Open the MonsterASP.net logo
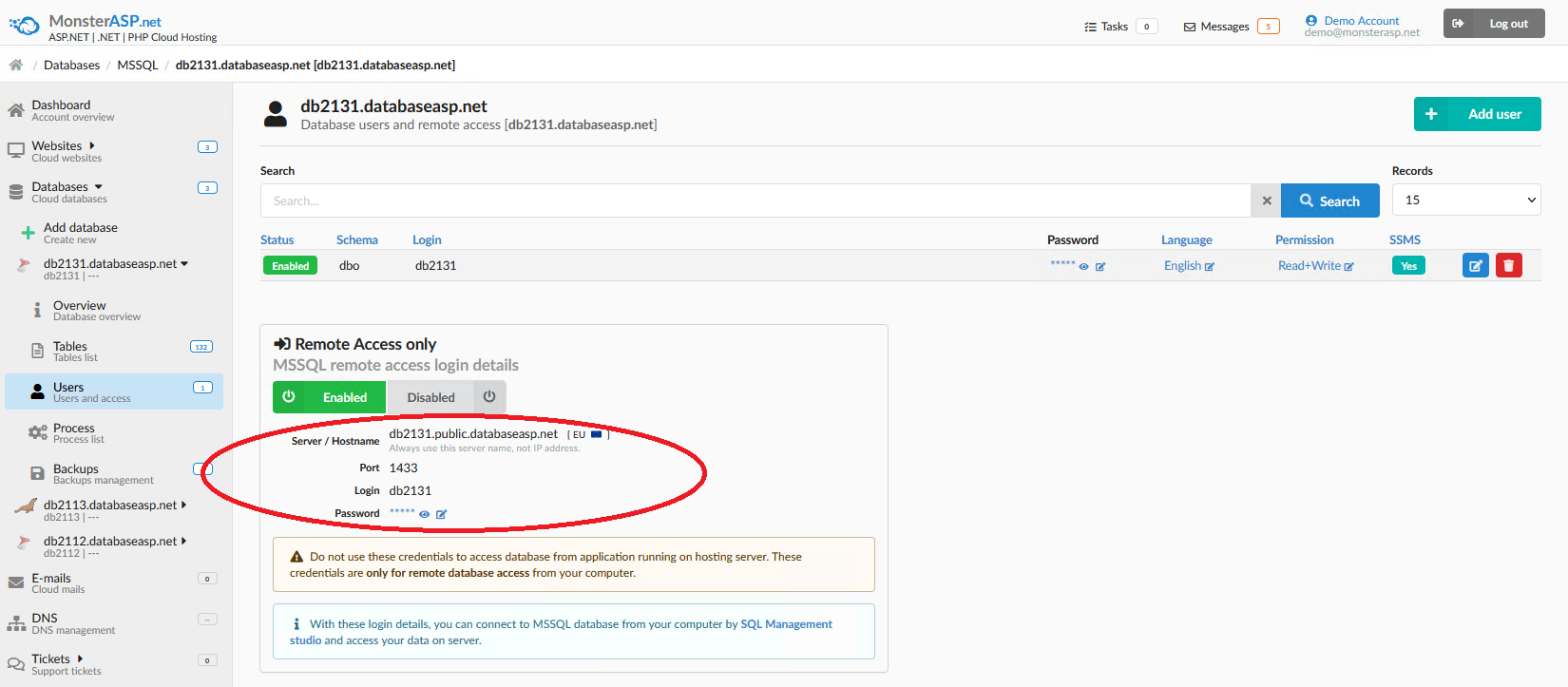This screenshot has height=687, width=1568. 112,27
